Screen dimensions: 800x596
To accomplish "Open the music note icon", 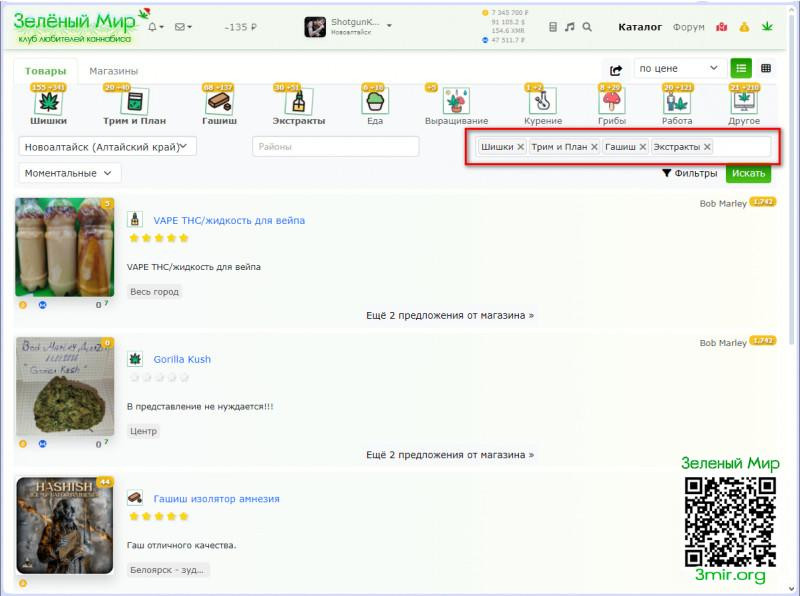I will 570,27.
